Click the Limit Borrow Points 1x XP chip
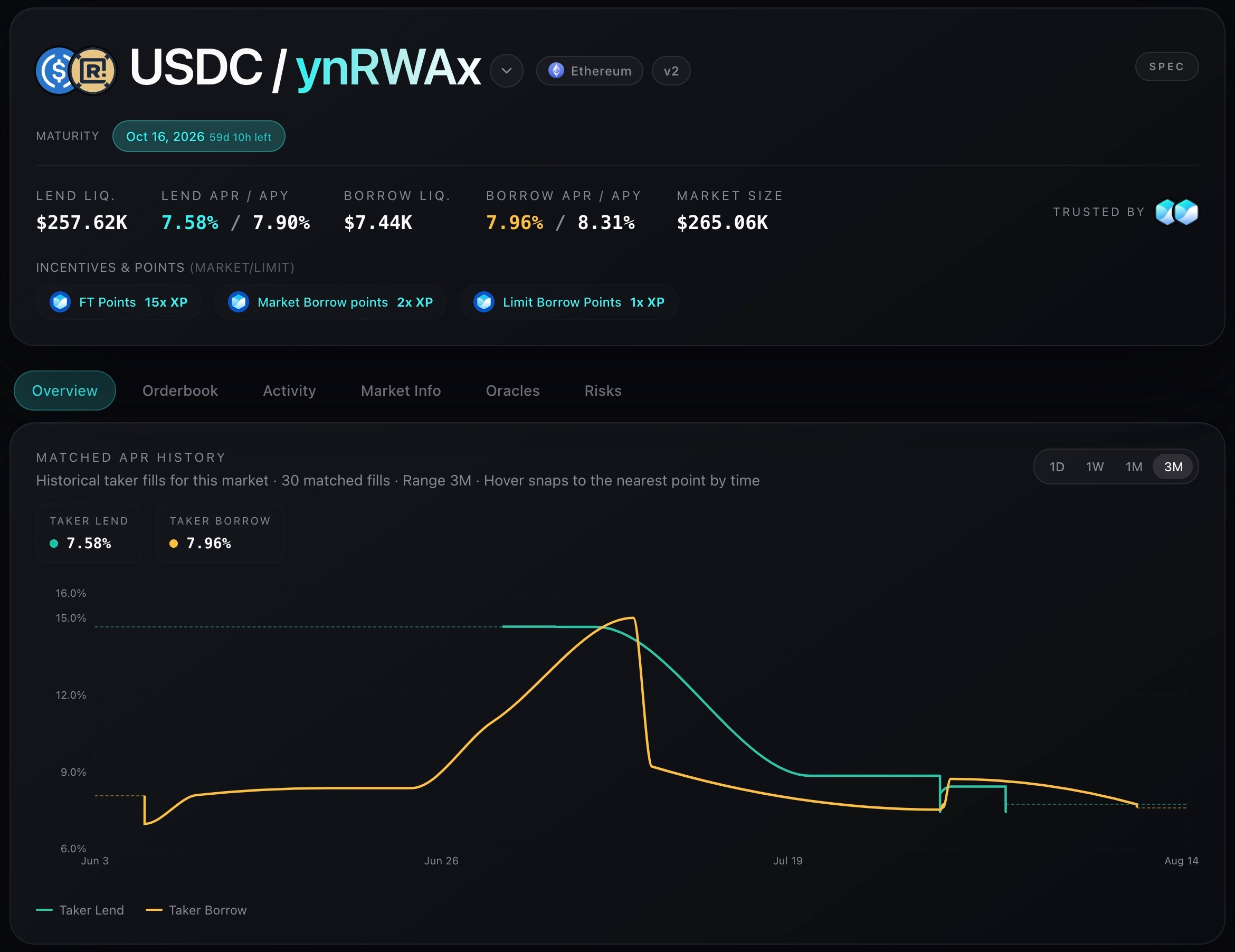The width and height of the screenshot is (1235, 952). coord(569,302)
